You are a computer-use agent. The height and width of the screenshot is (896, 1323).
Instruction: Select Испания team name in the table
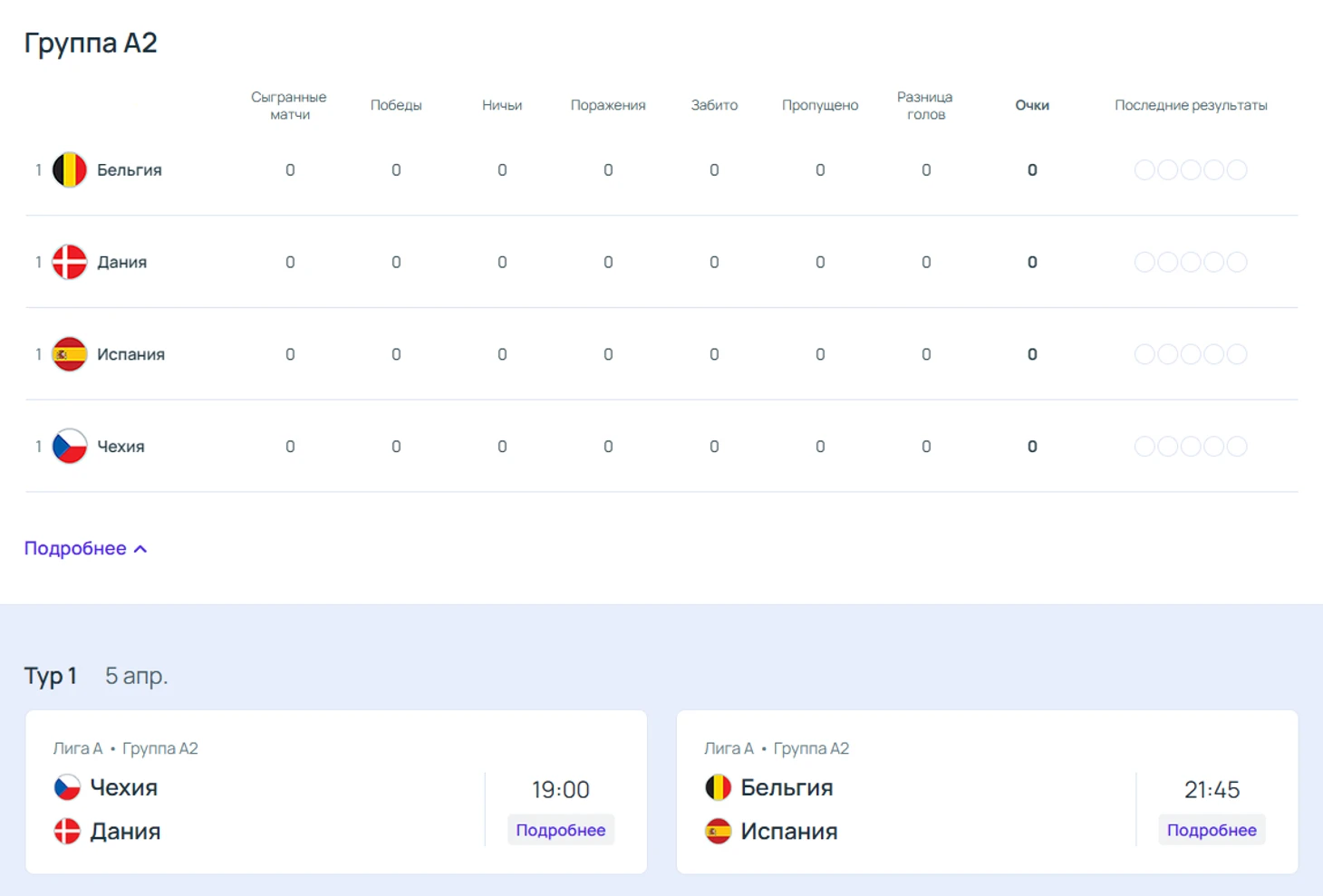(x=130, y=354)
